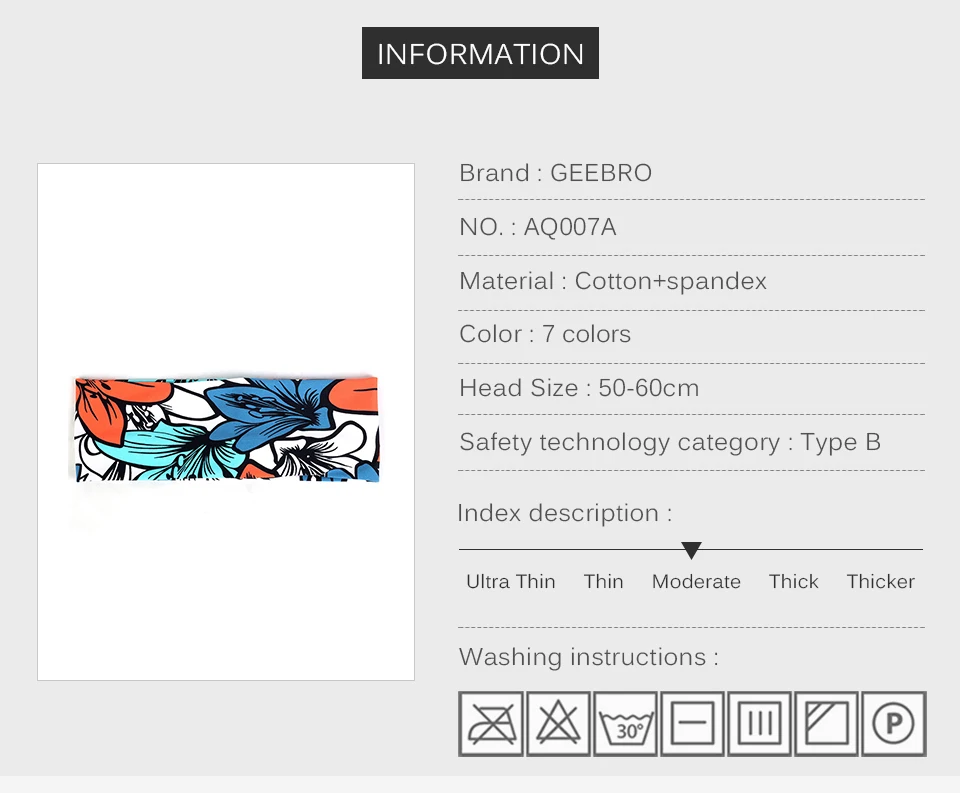Select the Thicker thickness label
This screenshot has width=960, height=793.
pos(880,581)
